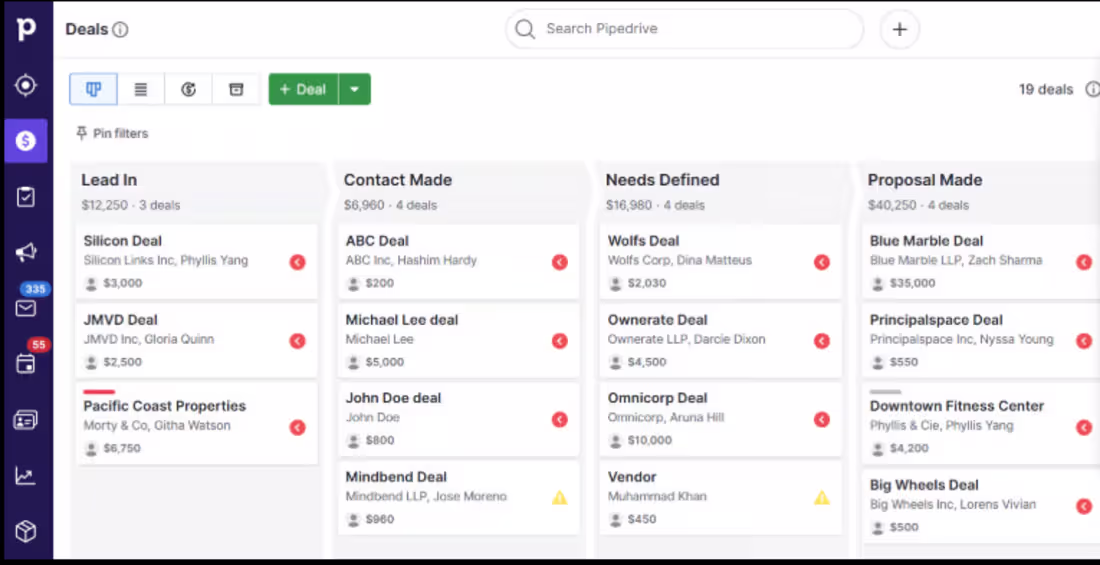
Task: Click the Search Pipedrive field
Action: tap(684, 29)
